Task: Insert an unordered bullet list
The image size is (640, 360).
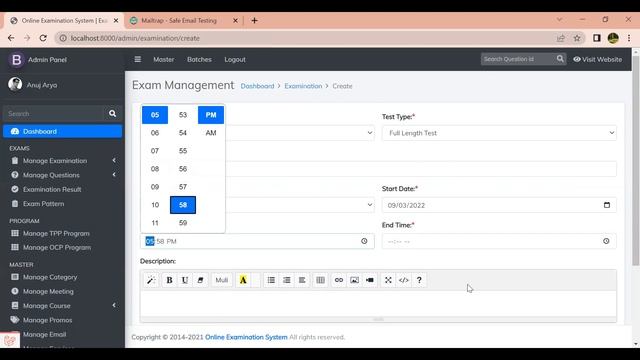Action: pos(271,280)
